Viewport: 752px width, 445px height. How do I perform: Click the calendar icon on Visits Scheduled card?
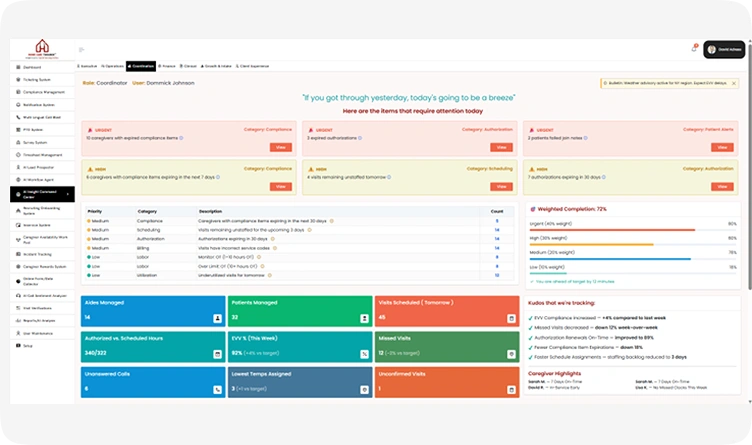pos(511,318)
